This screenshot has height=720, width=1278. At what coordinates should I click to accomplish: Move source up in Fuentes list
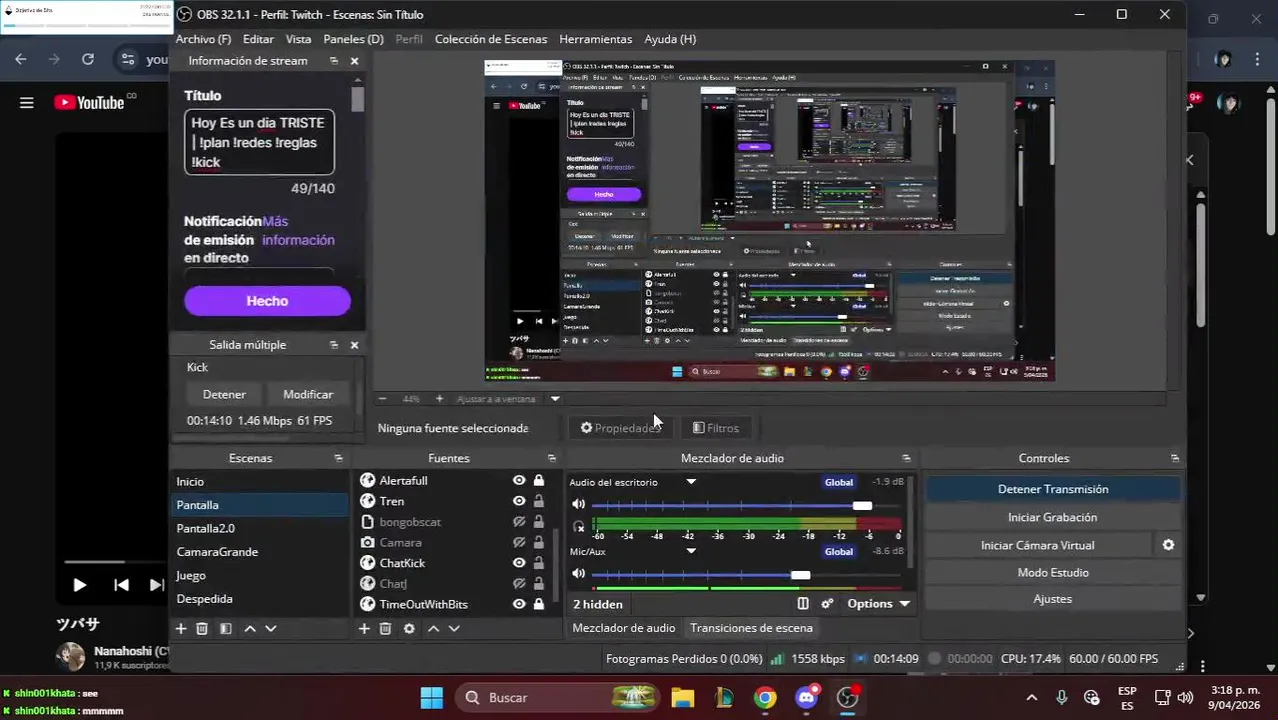(433, 628)
